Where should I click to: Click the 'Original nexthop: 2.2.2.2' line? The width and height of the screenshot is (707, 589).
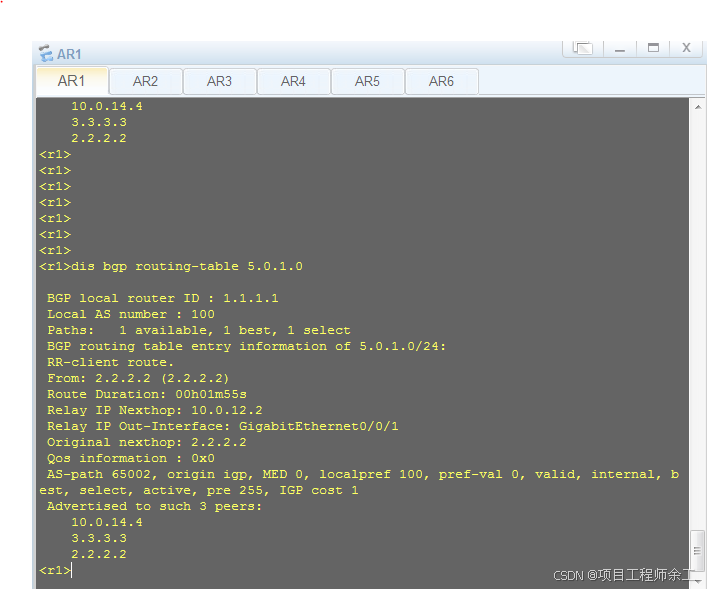tap(147, 442)
